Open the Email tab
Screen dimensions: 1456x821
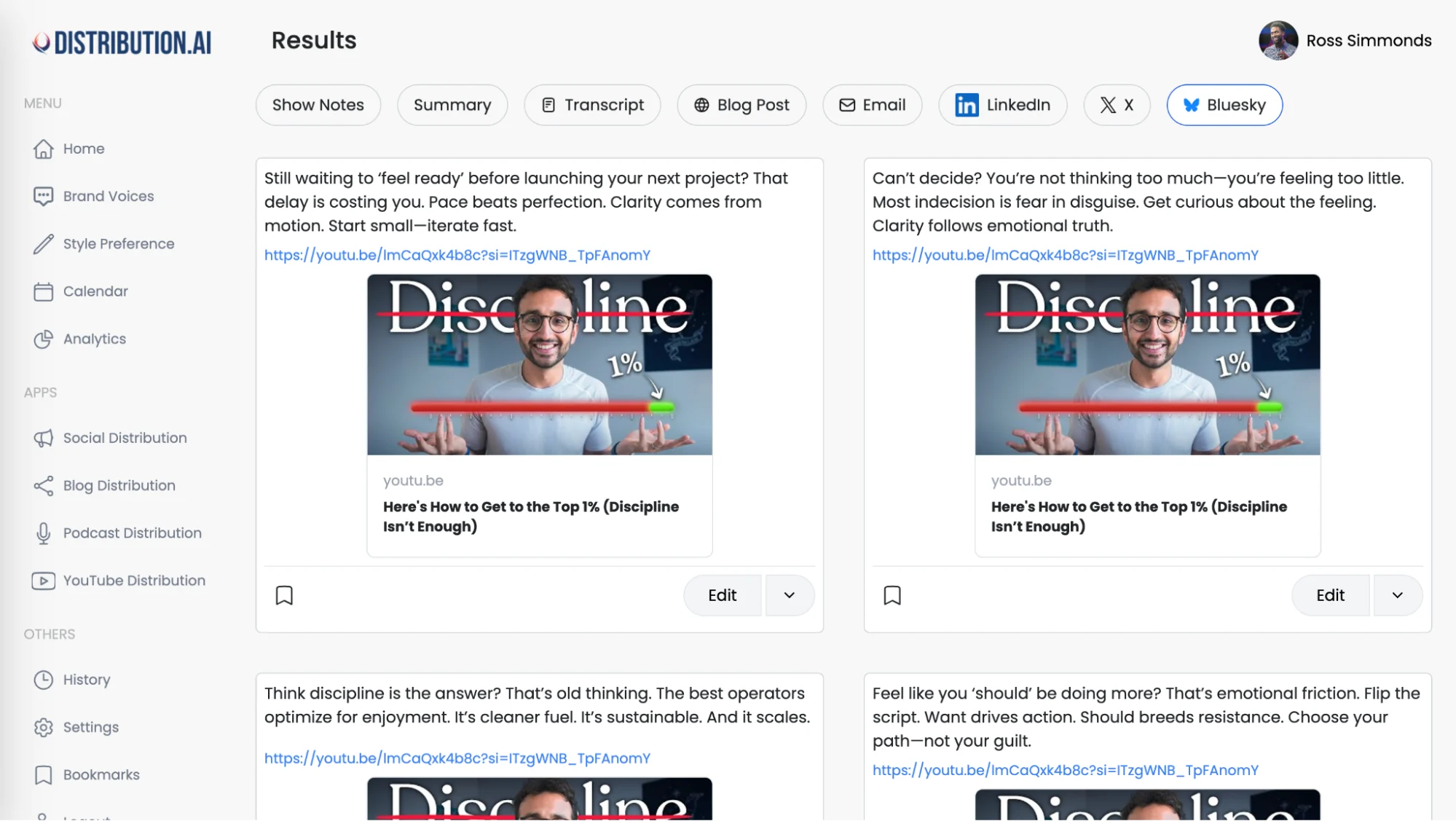(872, 105)
